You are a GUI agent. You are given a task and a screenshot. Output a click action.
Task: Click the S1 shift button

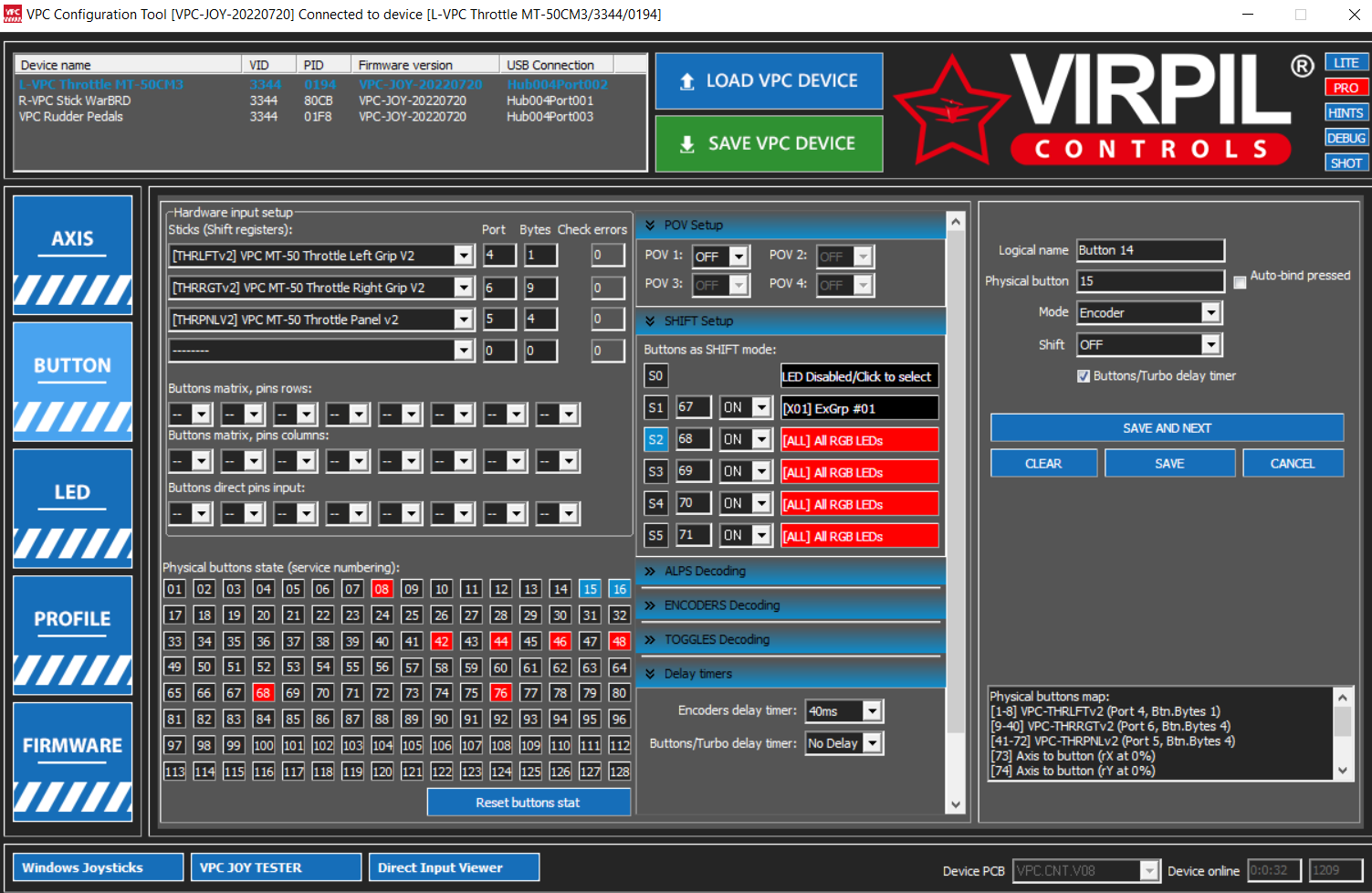coord(655,408)
